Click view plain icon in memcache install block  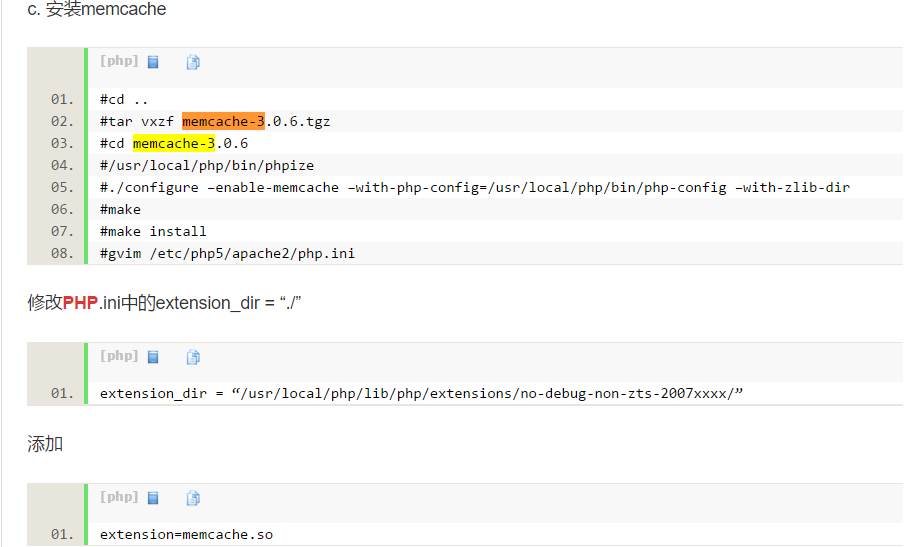click(x=153, y=62)
